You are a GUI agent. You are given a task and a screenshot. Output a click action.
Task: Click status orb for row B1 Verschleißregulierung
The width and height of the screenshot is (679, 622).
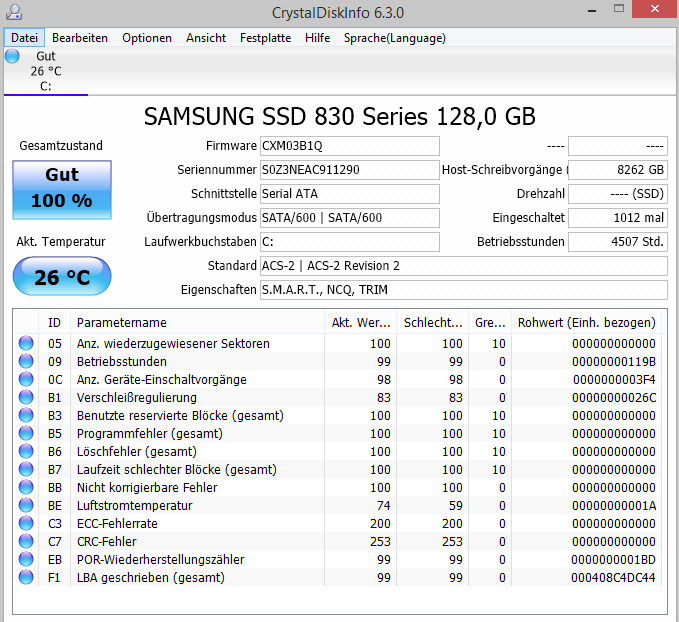click(x=26, y=397)
